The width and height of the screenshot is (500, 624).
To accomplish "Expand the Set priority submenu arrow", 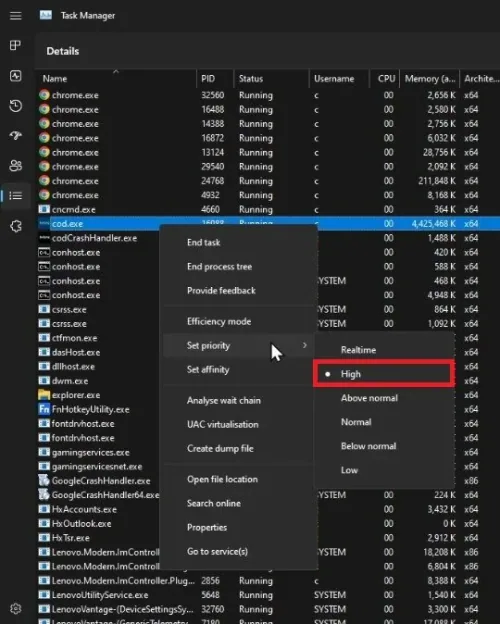I will [x=305, y=345].
